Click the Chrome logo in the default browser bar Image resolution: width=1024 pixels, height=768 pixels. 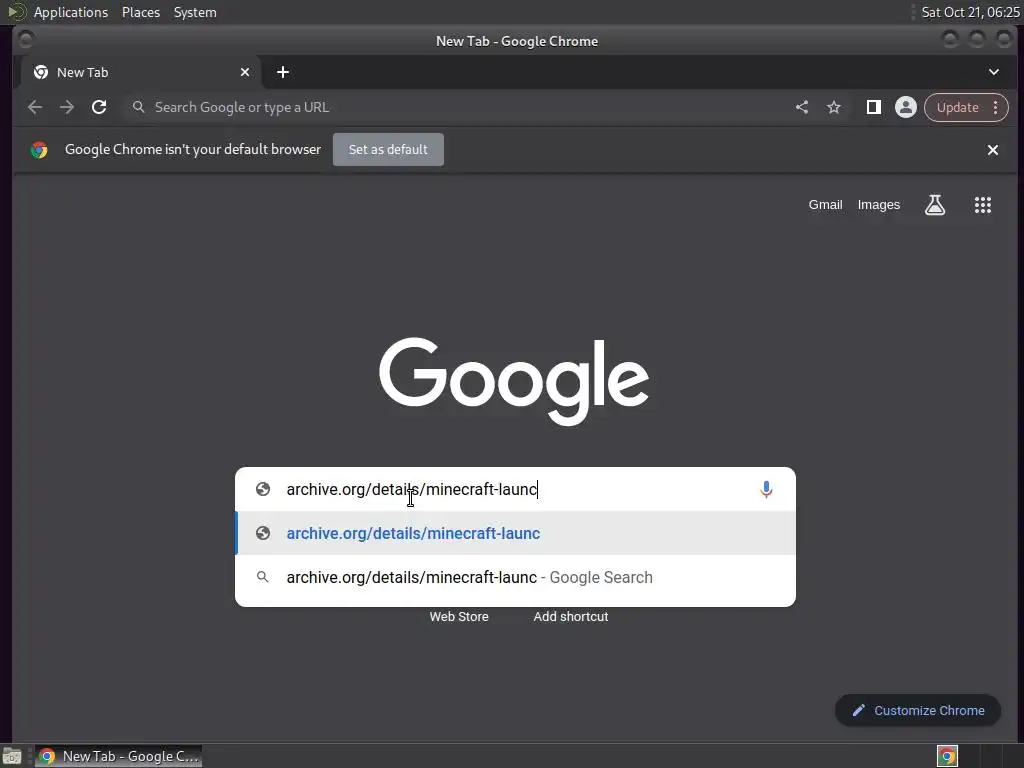coord(39,150)
